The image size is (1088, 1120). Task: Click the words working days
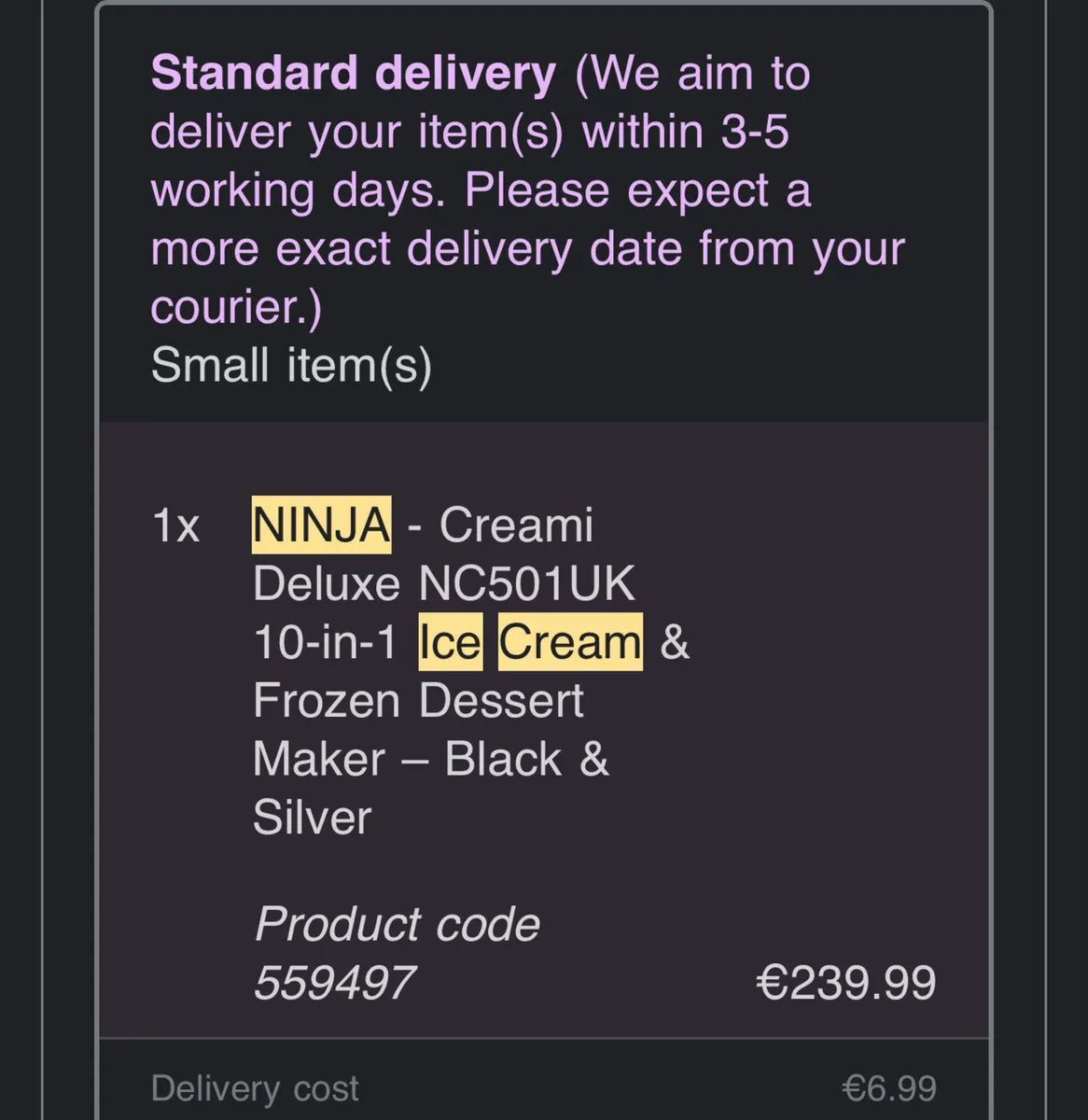point(296,190)
